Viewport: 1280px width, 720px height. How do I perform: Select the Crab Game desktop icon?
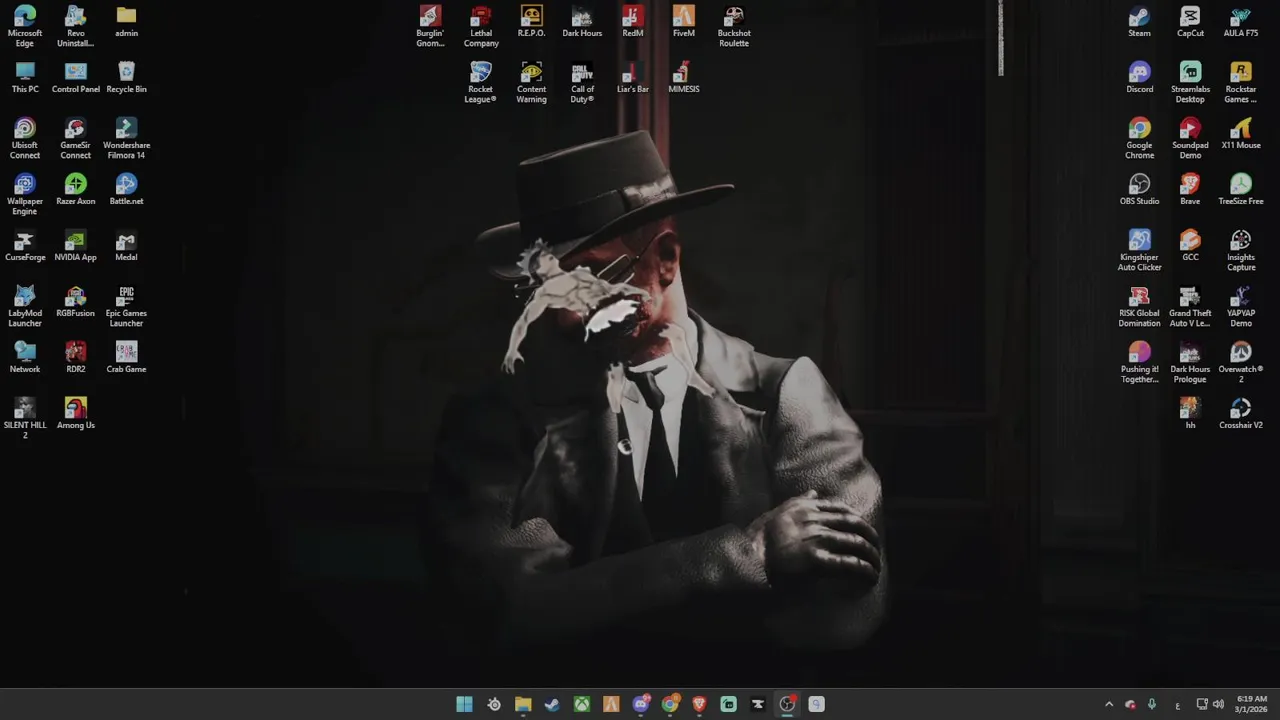(126, 357)
